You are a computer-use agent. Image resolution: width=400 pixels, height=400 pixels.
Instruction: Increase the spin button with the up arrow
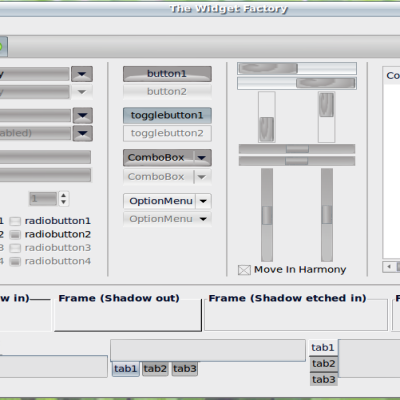64,195
